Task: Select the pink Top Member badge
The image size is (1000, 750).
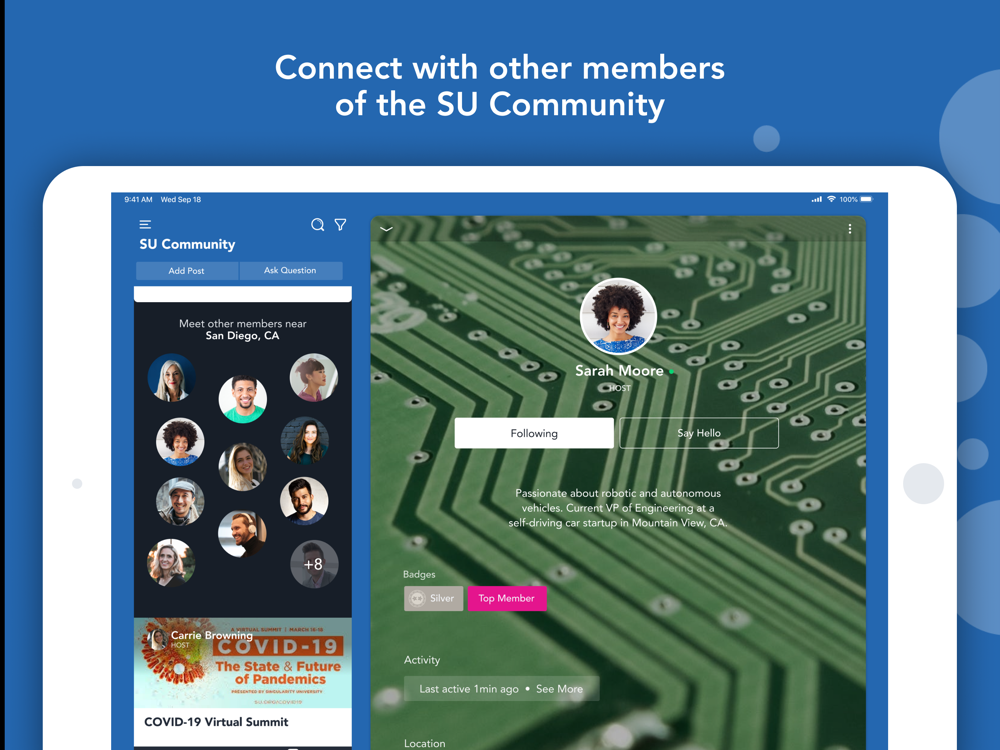Action: (x=507, y=598)
